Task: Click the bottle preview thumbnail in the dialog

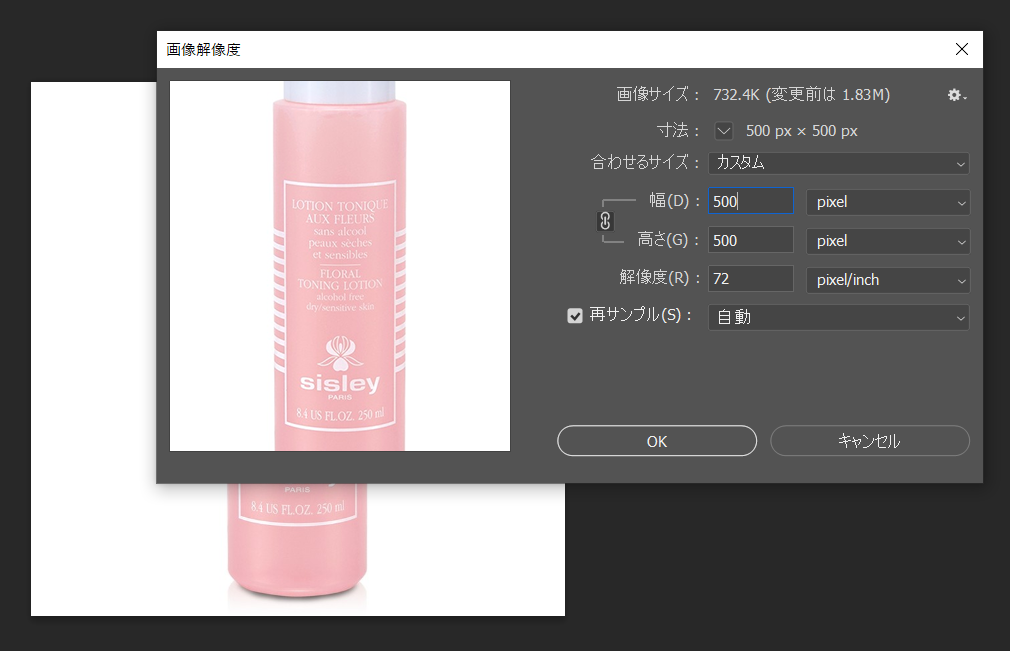Action: pyautogui.click(x=340, y=266)
